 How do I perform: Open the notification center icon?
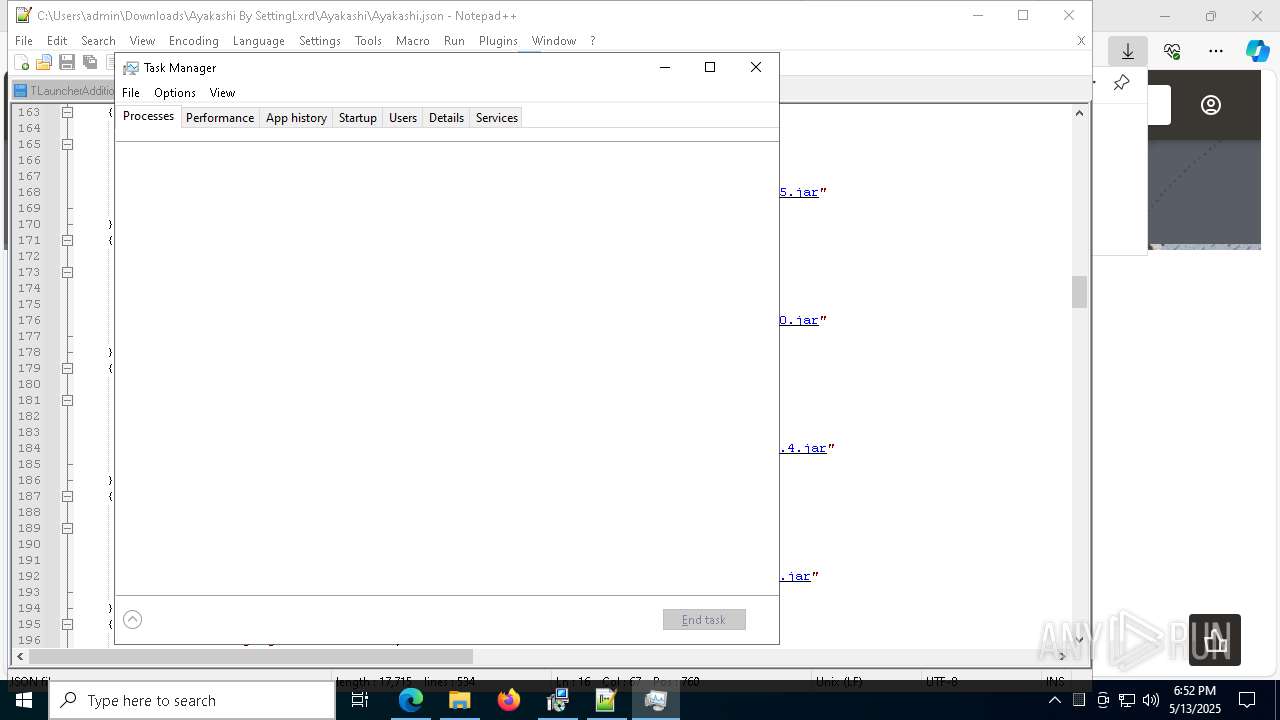tap(1247, 700)
